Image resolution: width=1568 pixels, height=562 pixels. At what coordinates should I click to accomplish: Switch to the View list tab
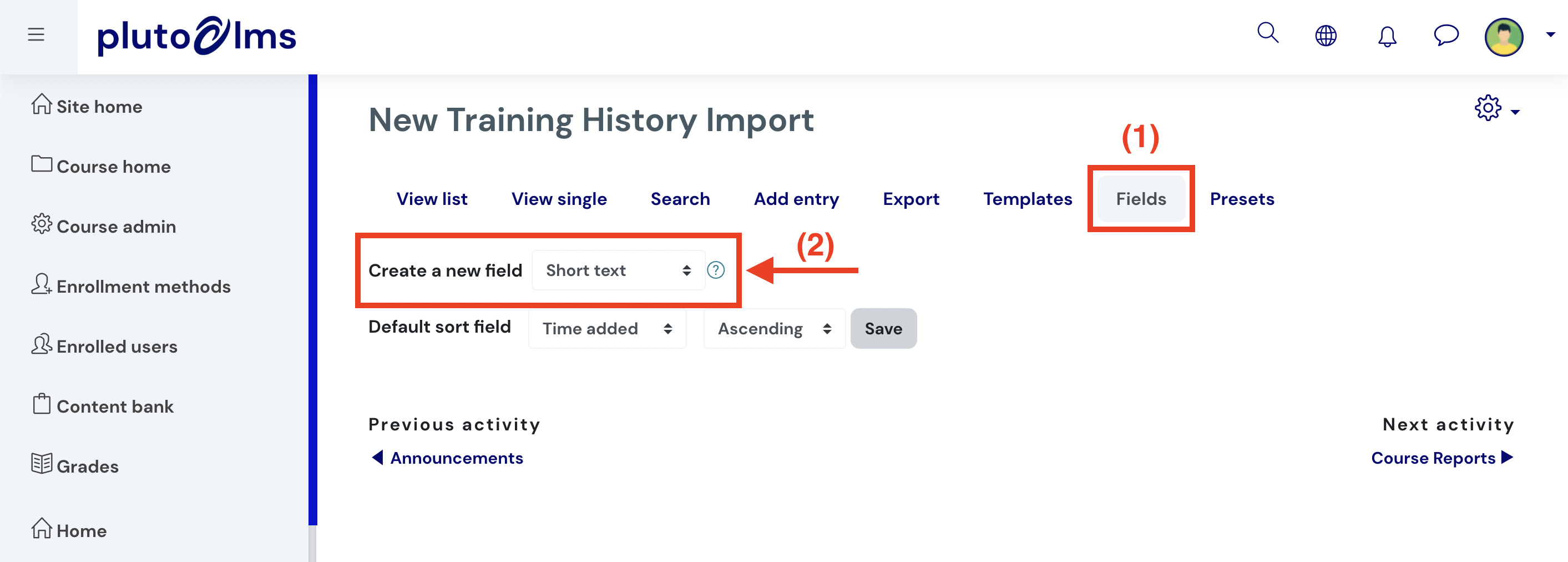click(432, 199)
